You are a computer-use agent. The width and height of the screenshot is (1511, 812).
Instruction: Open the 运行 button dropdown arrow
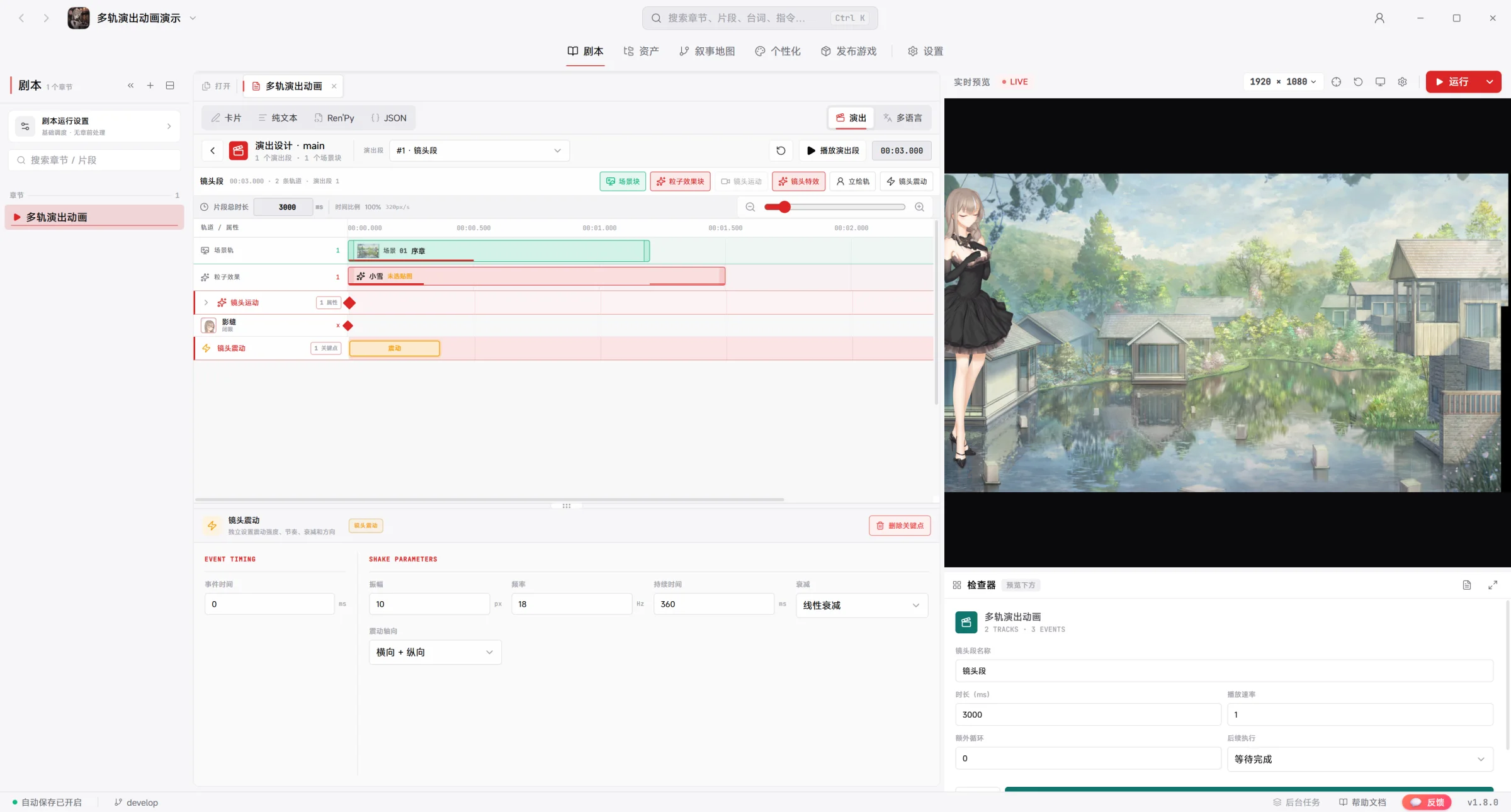pos(1490,82)
